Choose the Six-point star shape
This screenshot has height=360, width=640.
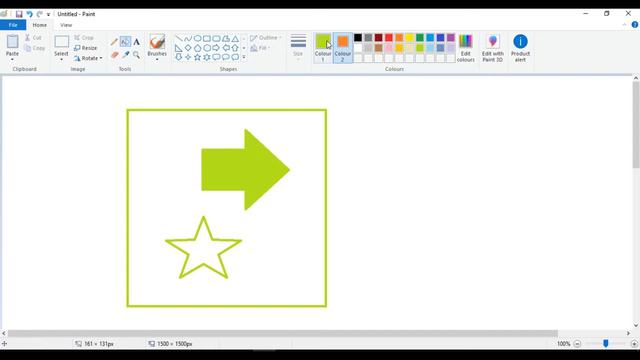tap(207, 58)
